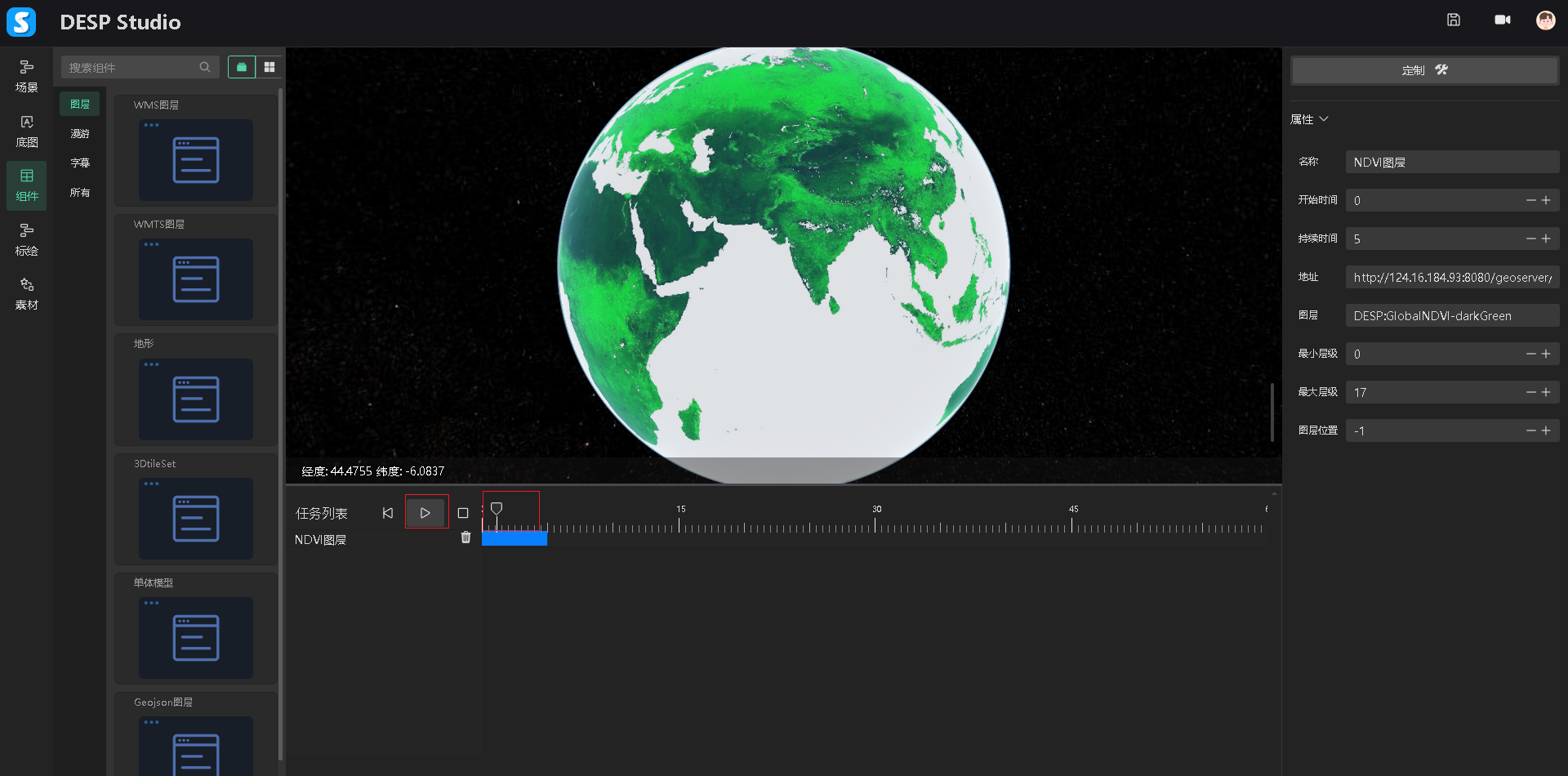Select the WMS图层 component thumbnail
This screenshot has width=1568, height=776.
(x=196, y=159)
